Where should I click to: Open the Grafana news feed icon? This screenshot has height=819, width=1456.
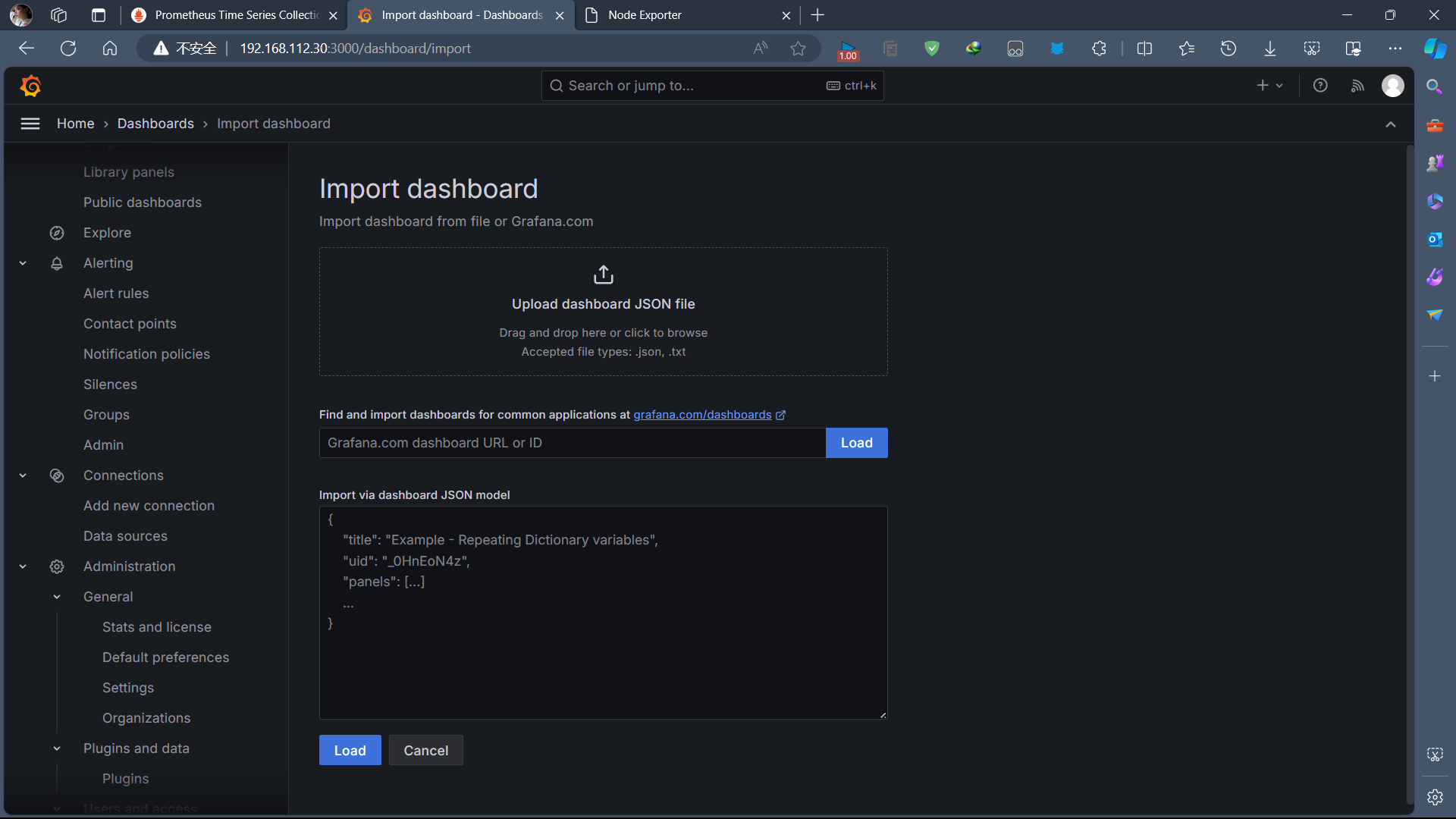(1358, 85)
